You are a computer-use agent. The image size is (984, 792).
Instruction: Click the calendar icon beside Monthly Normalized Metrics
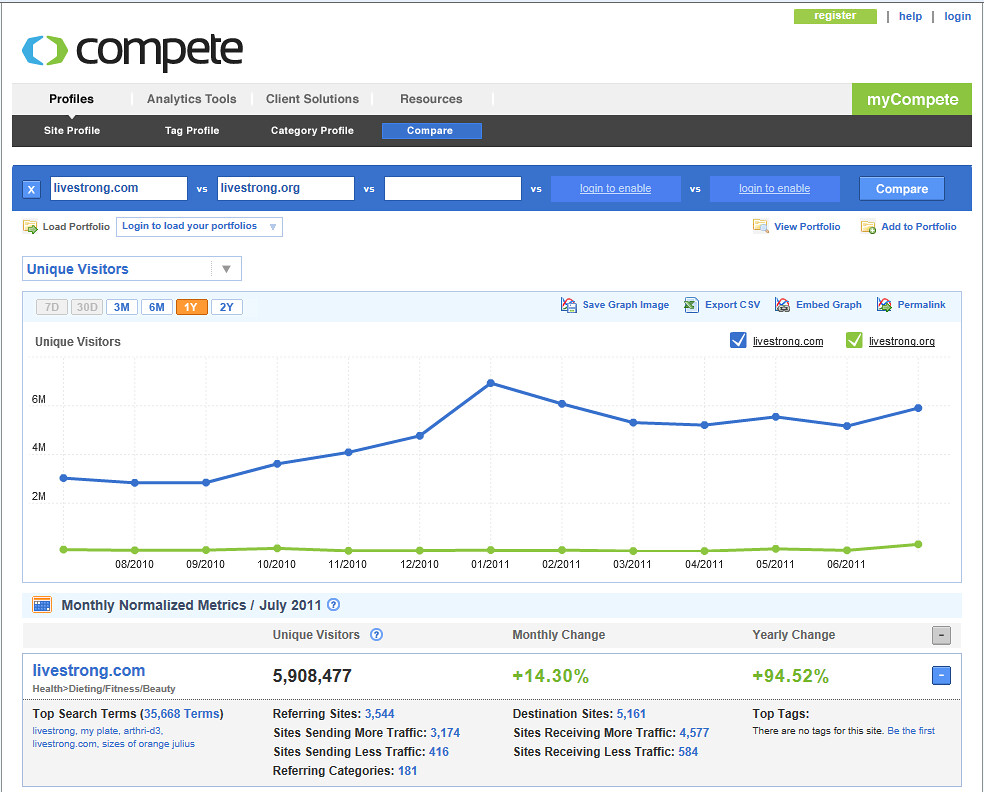click(x=42, y=605)
